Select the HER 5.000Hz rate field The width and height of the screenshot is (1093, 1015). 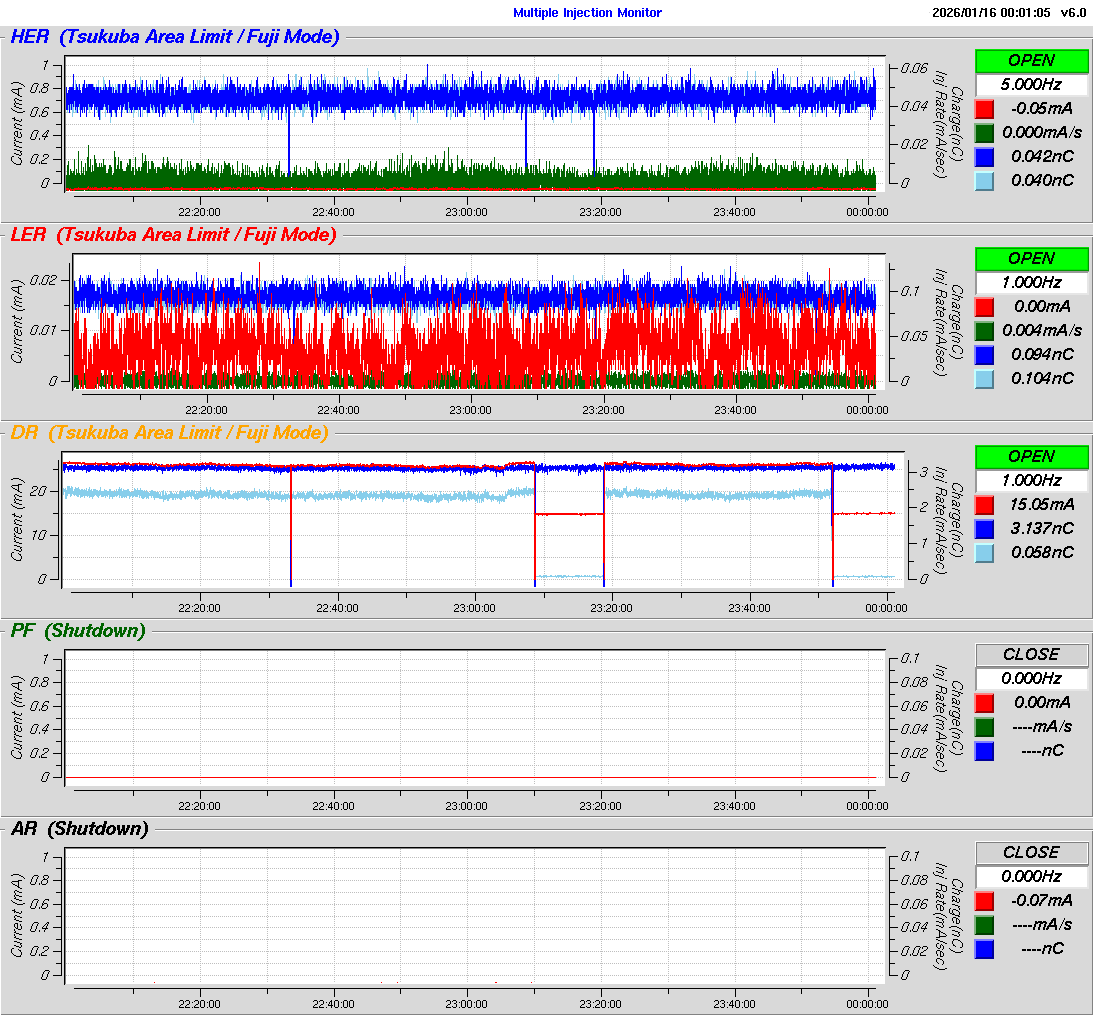point(1031,84)
